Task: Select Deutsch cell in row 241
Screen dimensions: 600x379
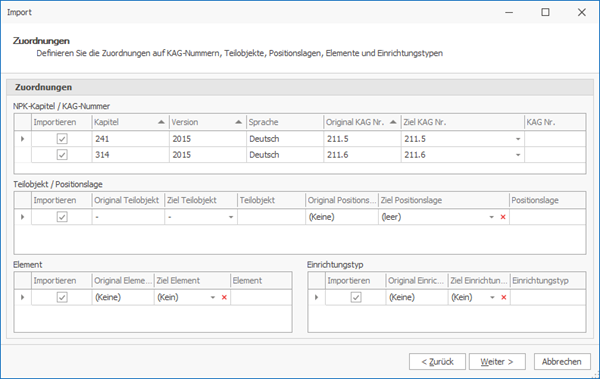Action: coord(285,139)
